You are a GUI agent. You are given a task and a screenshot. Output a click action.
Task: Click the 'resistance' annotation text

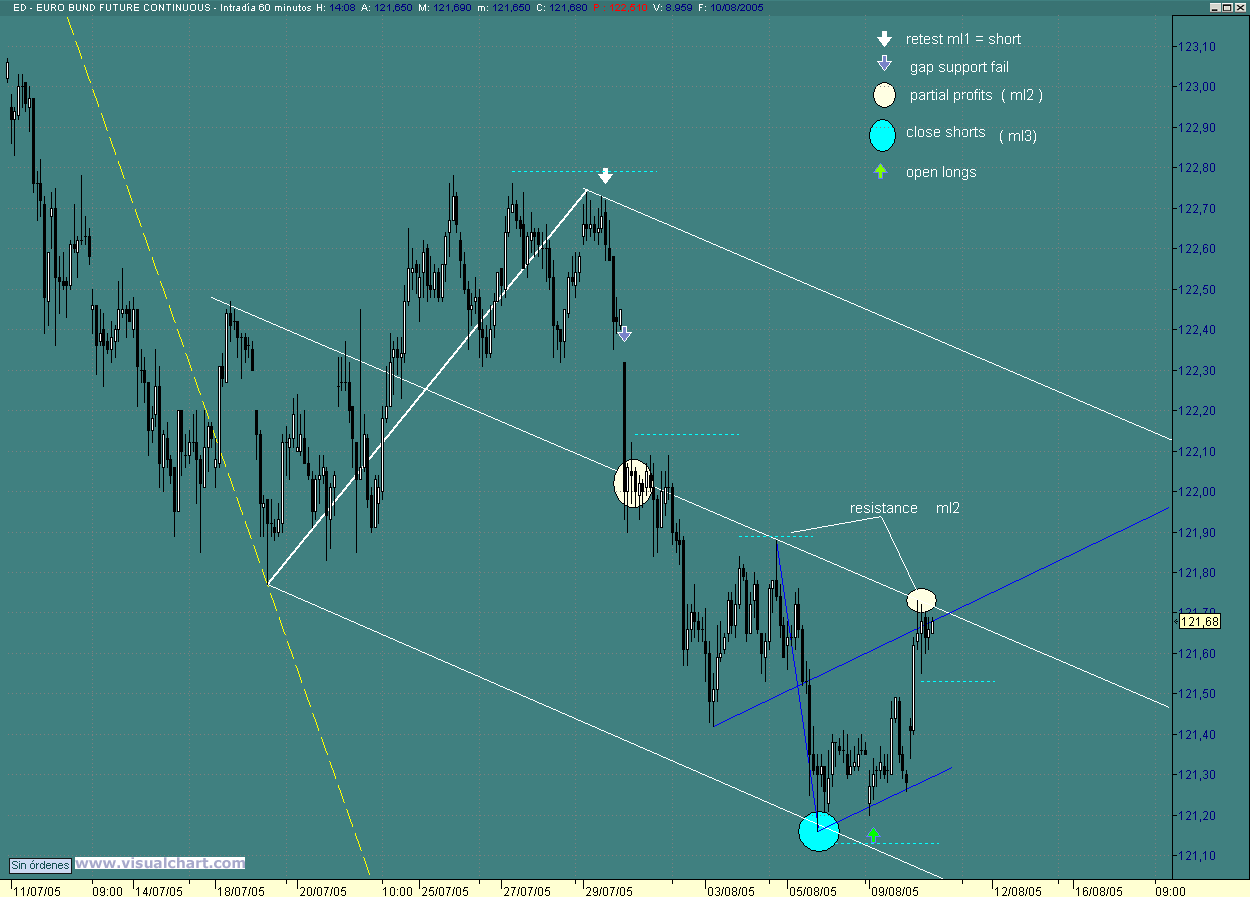pyautogui.click(x=884, y=508)
